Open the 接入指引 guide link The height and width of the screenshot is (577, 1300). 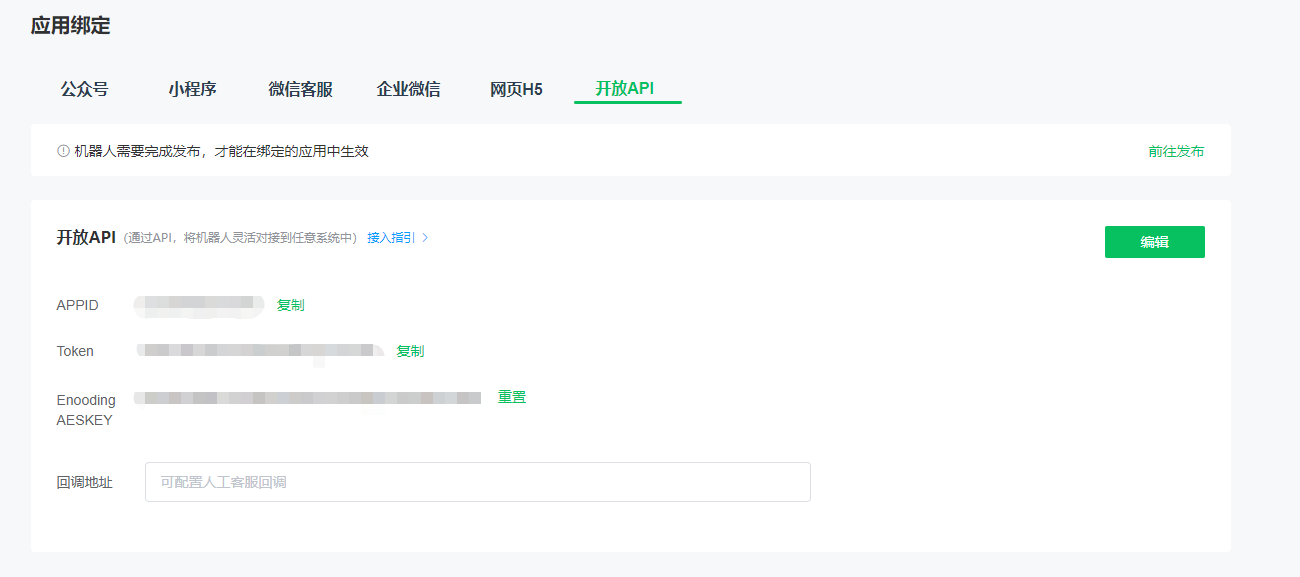[391, 238]
